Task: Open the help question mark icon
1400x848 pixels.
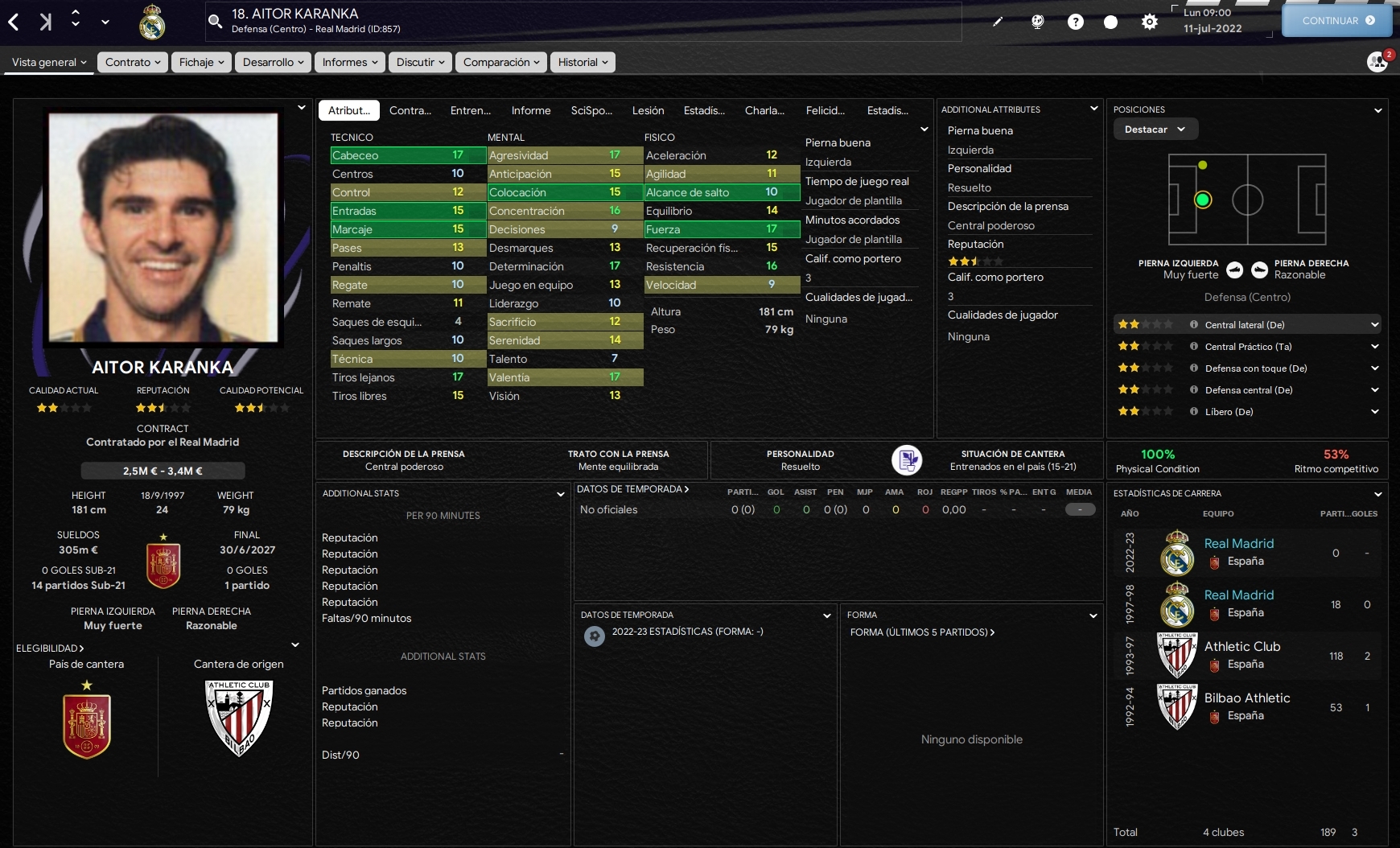Action: coord(1076,22)
